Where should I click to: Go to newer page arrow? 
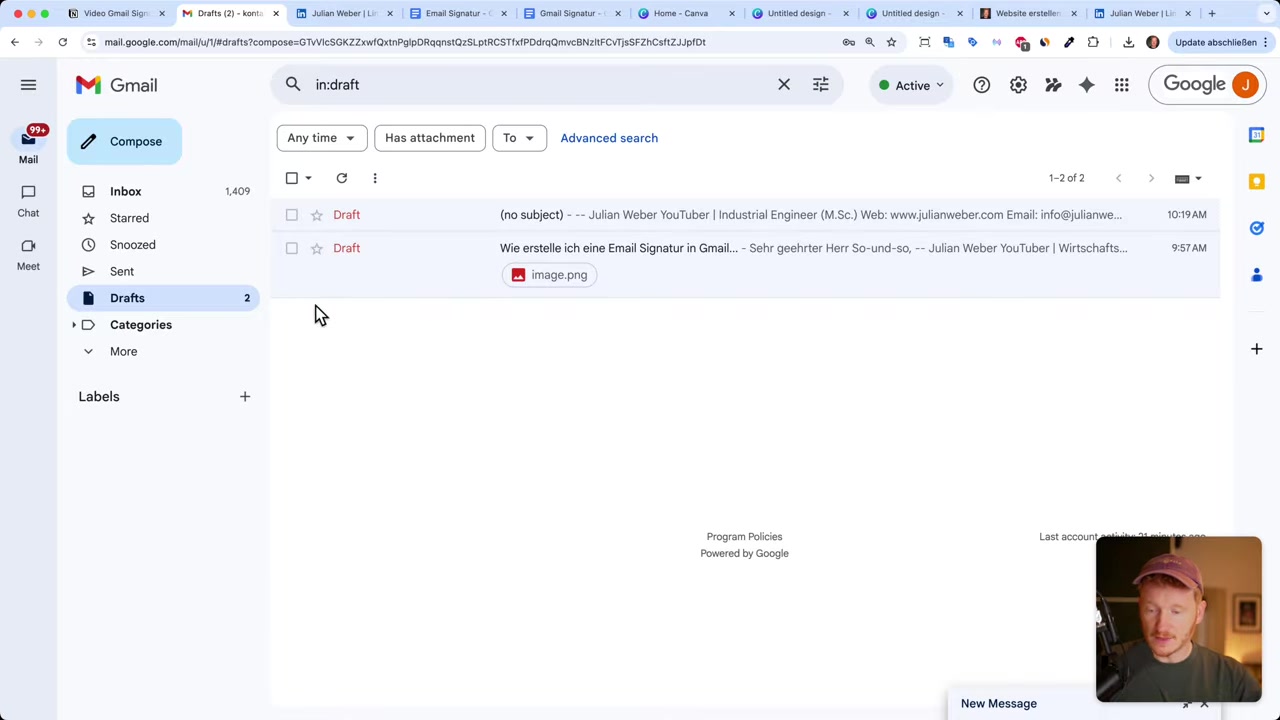coord(1118,178)
